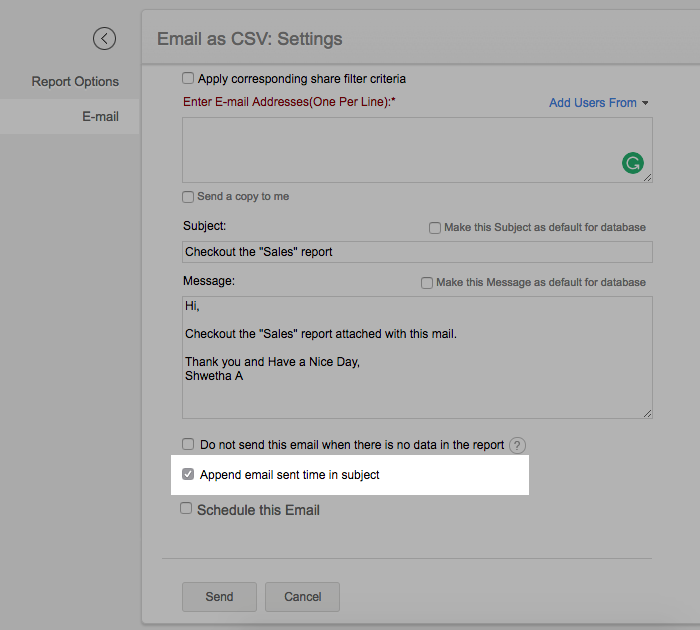Image resolution: width=700 pixels, height=630 pixels.
Task: Click the Send button
Action: (219, 597)
